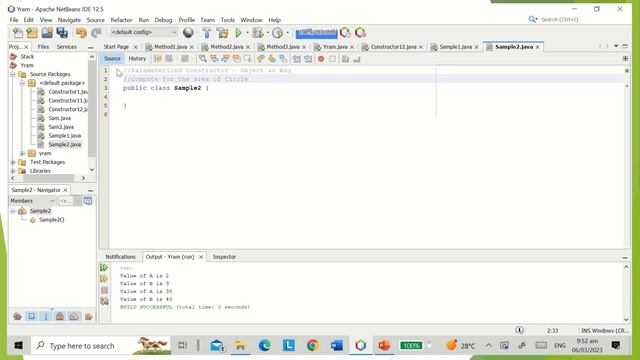The image size is (640, 360).
Task: Click the New Project toolbar icon
Action: 32,33
